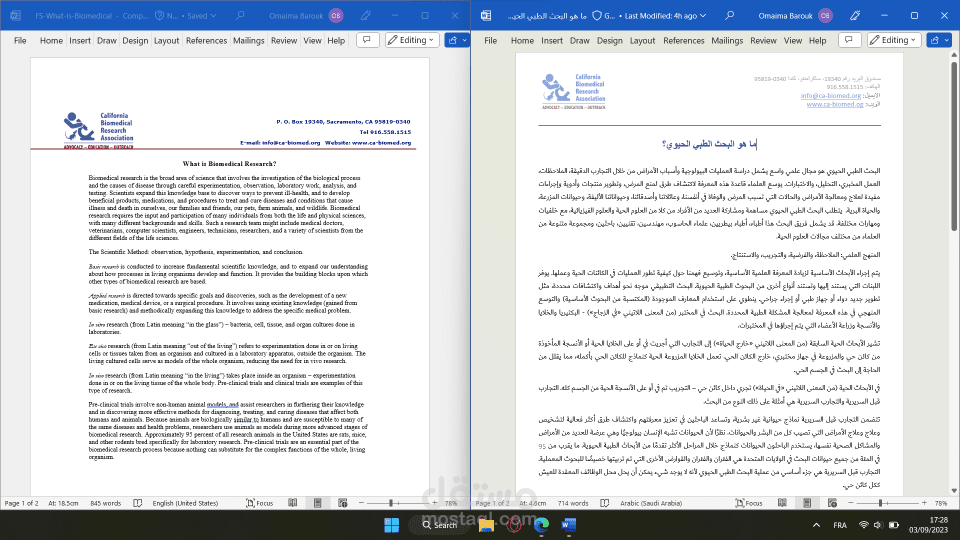Show hidden icons chevron in the system tray
Screen dimensions: 960x540
816,525
